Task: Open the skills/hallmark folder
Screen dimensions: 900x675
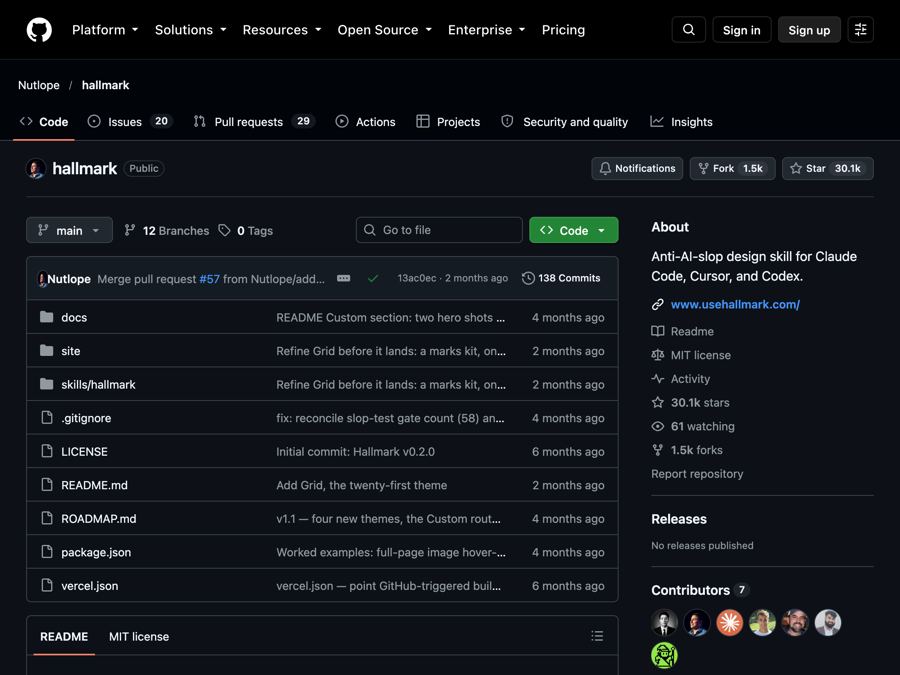Action: pos(98,385)
